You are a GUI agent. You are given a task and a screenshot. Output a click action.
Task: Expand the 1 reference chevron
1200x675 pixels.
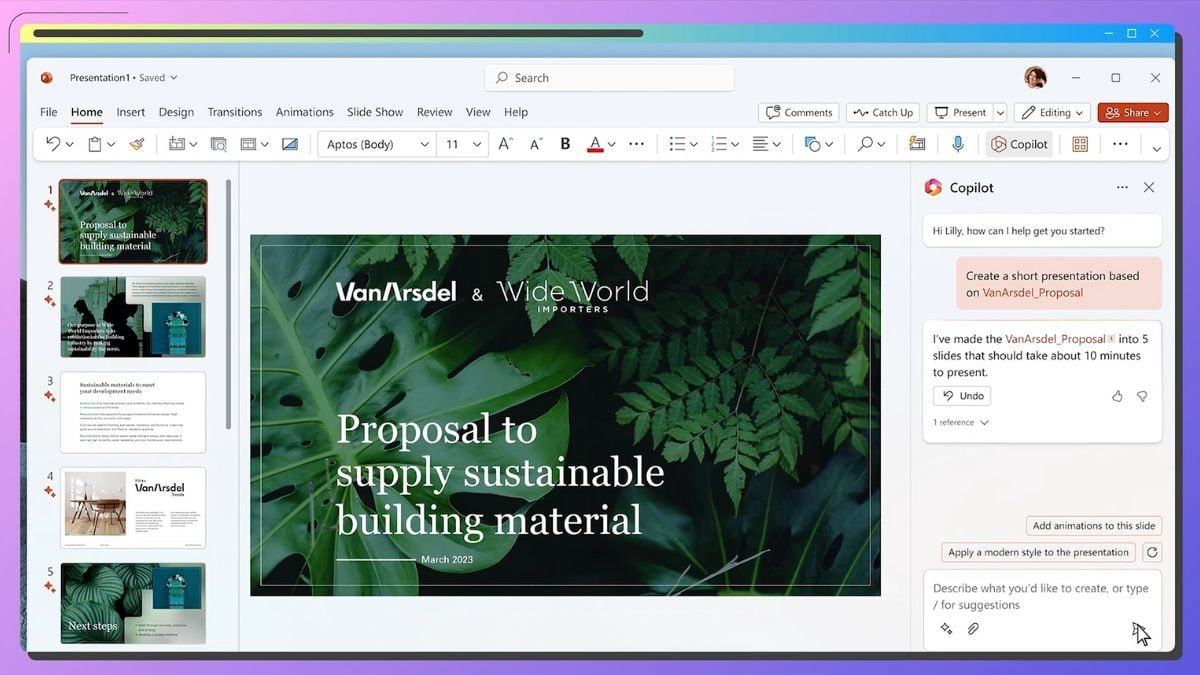(x=984, y=423)
